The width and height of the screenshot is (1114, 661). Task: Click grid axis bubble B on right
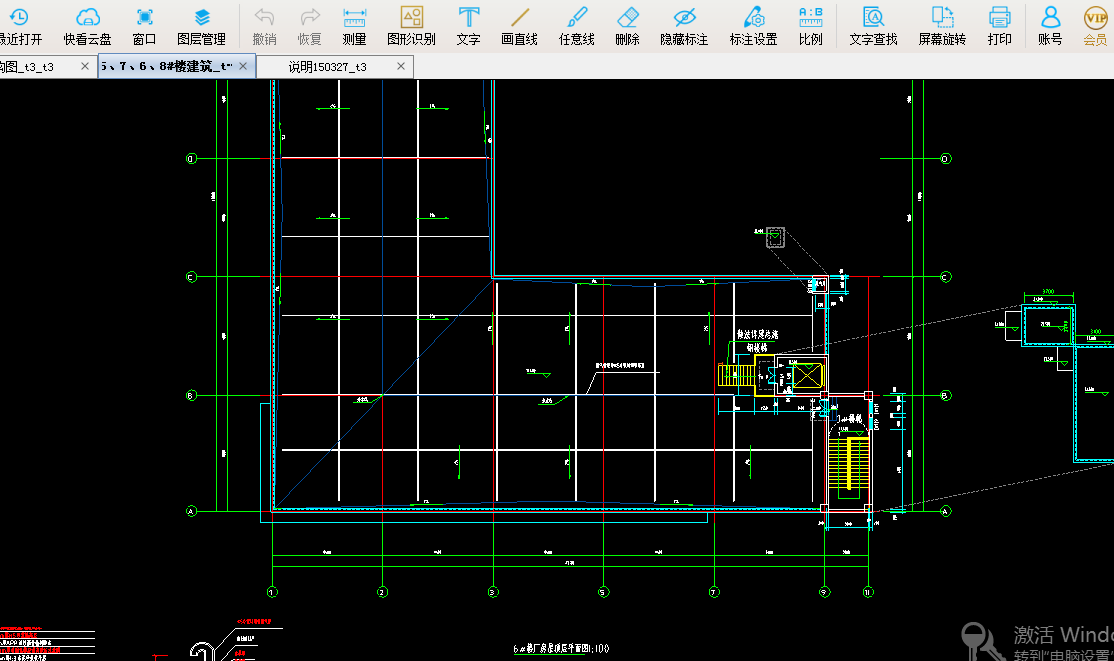[946, 396]
